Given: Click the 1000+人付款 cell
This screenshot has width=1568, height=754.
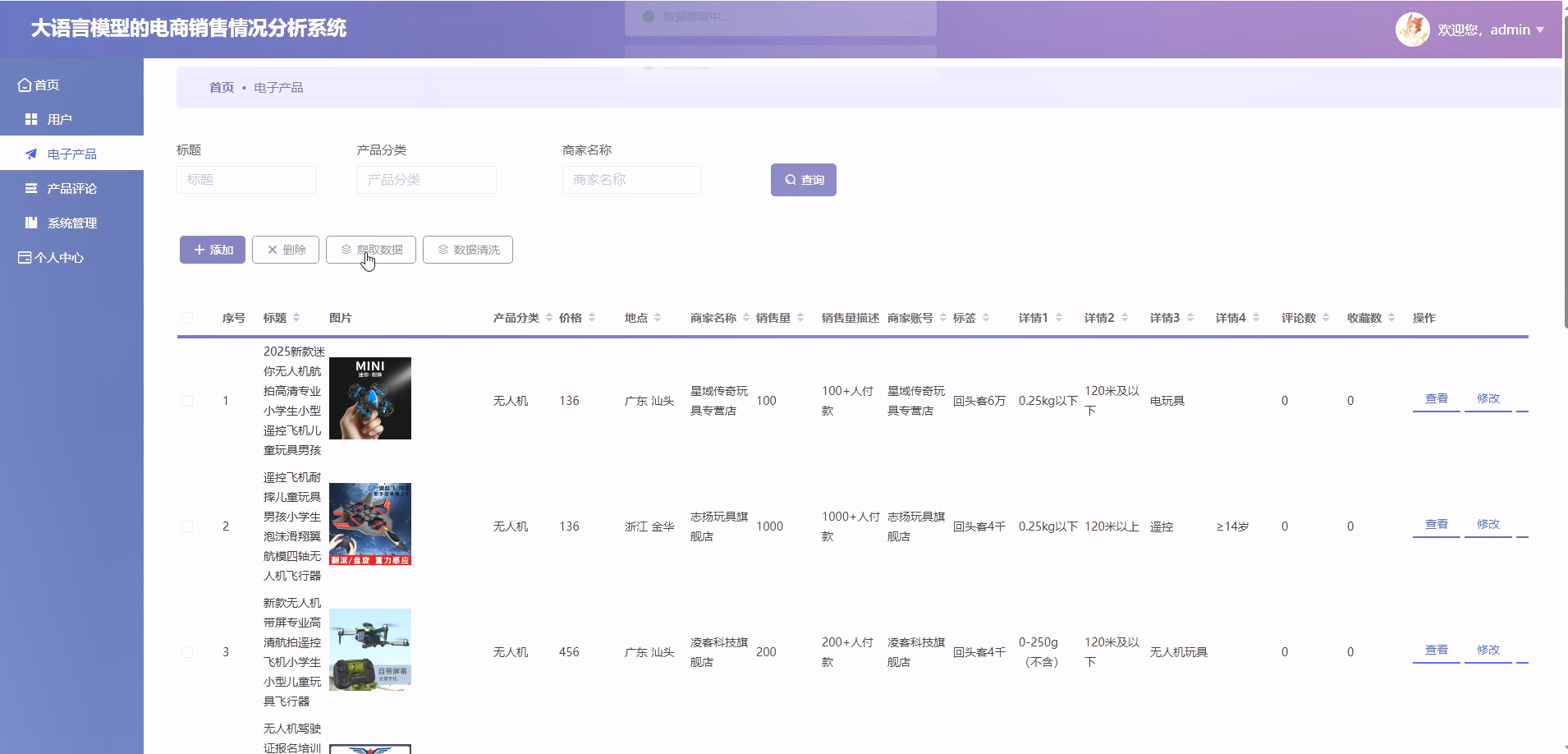Looking at the screenshot, I should 850,526.
